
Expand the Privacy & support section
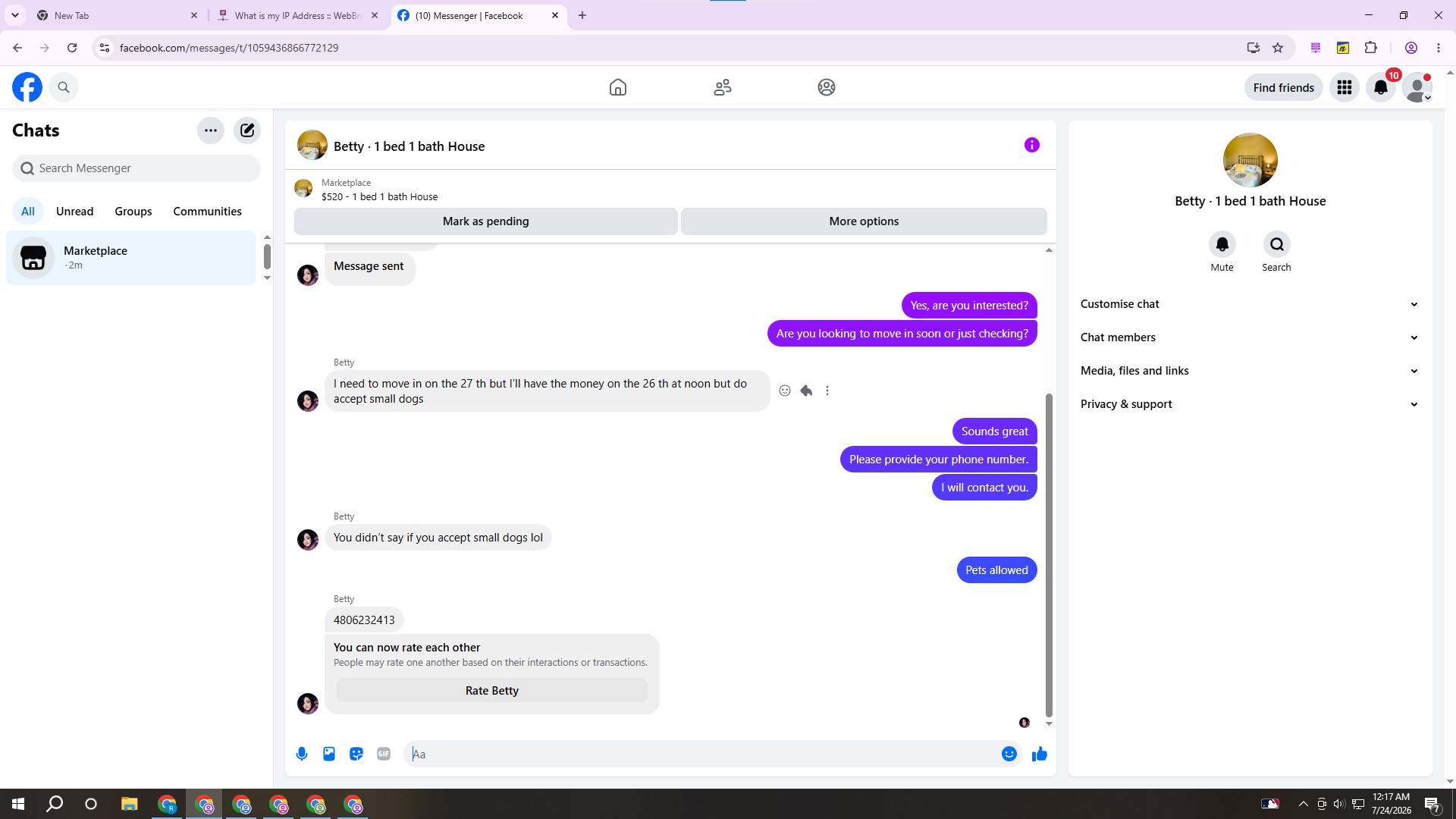click(1250, 404)
